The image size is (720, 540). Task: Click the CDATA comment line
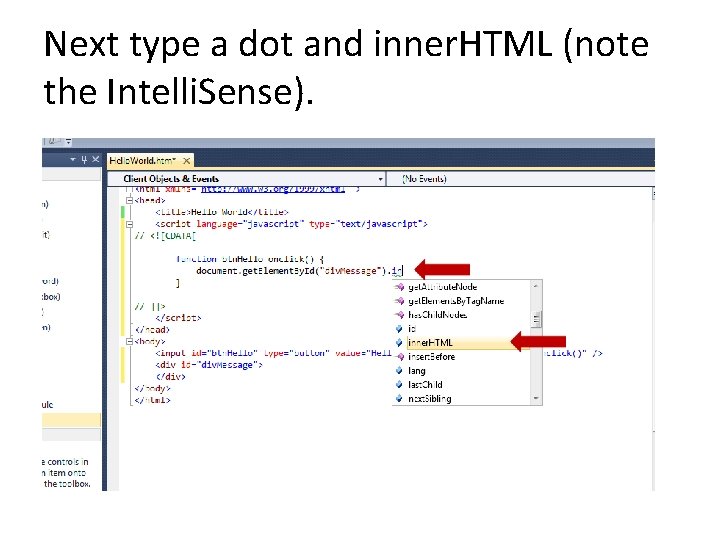pyautogui.click(x=165, y=236)
